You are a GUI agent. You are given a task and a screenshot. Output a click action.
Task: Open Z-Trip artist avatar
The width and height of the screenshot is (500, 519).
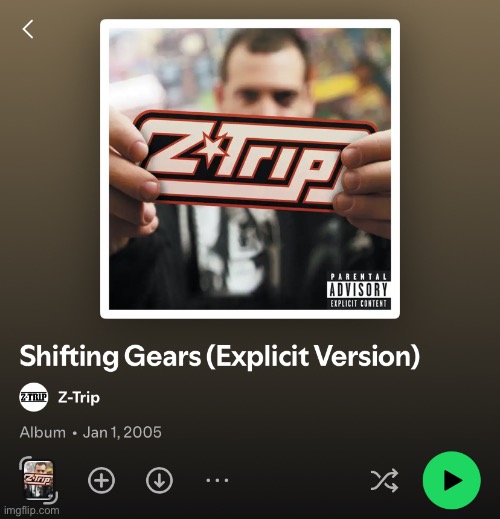(34, 397)
